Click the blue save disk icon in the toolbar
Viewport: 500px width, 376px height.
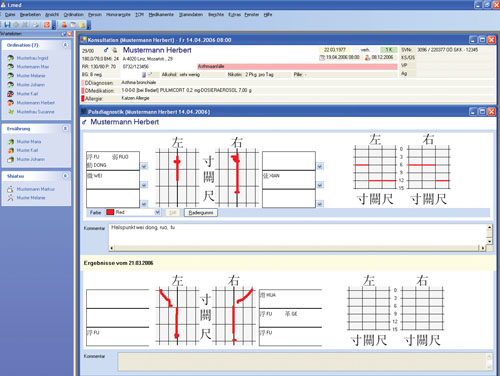point(7,25)
